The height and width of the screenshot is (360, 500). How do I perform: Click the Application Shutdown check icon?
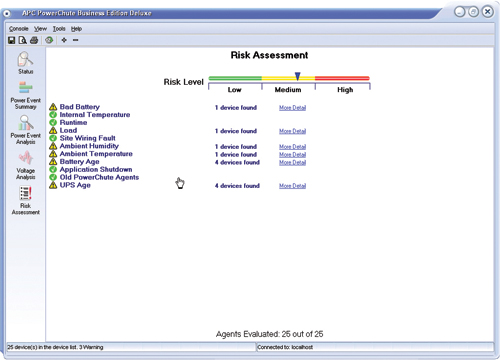pos(53,170)
